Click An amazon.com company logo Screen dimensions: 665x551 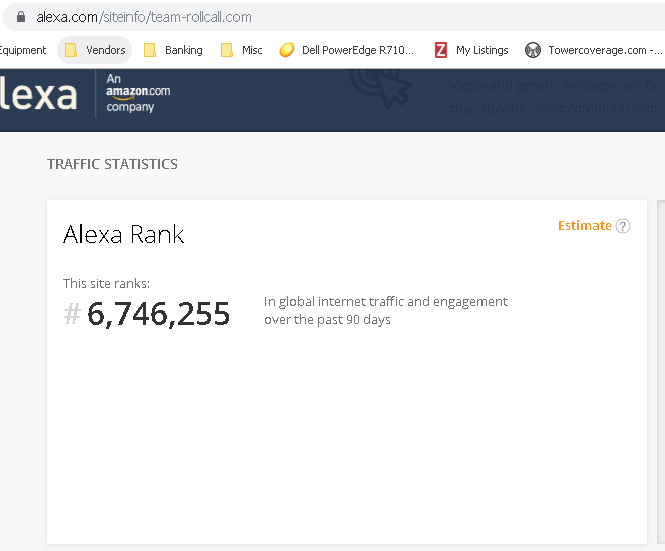138,92
